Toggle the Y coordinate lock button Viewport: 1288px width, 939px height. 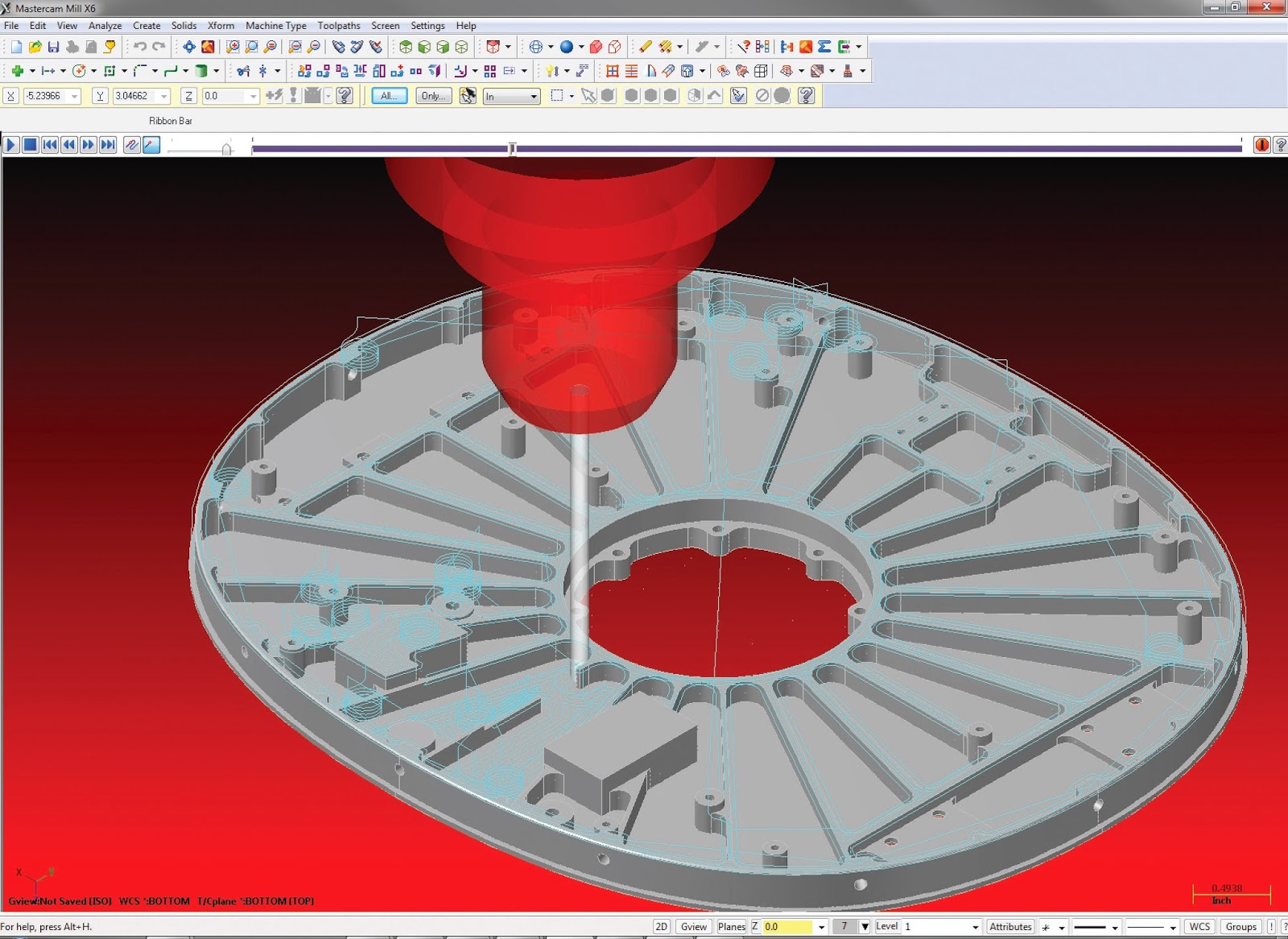99,96
